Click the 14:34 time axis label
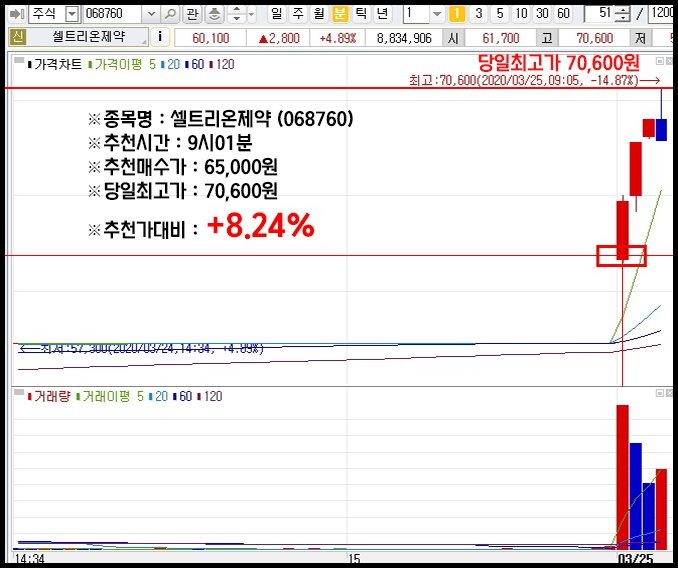 click(29, 559)
